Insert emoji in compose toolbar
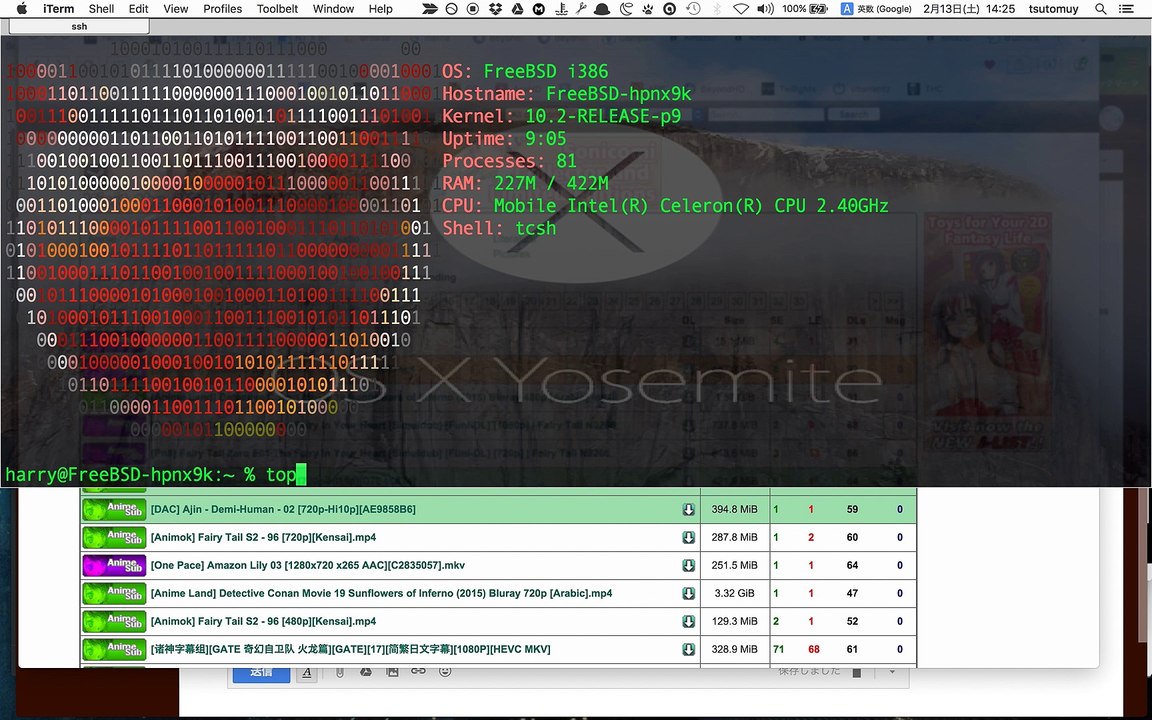 point(444,671)
